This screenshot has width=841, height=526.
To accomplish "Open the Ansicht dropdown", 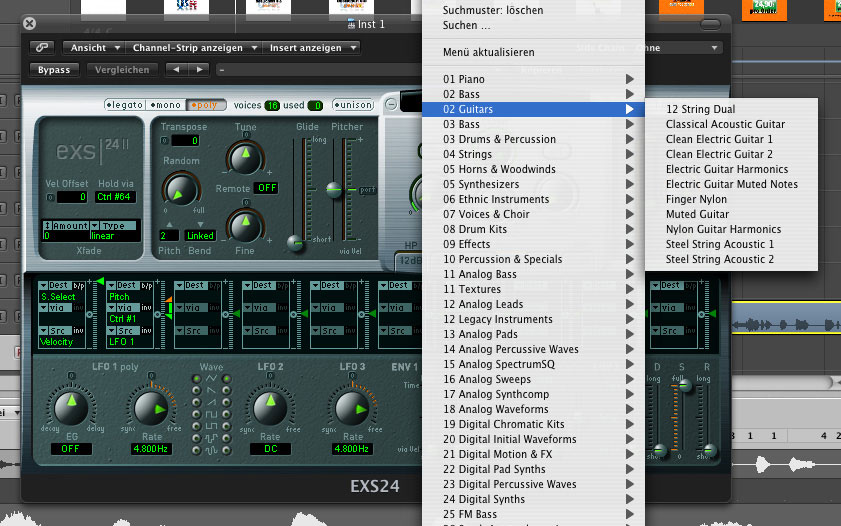I will click(x=94, y=47).
